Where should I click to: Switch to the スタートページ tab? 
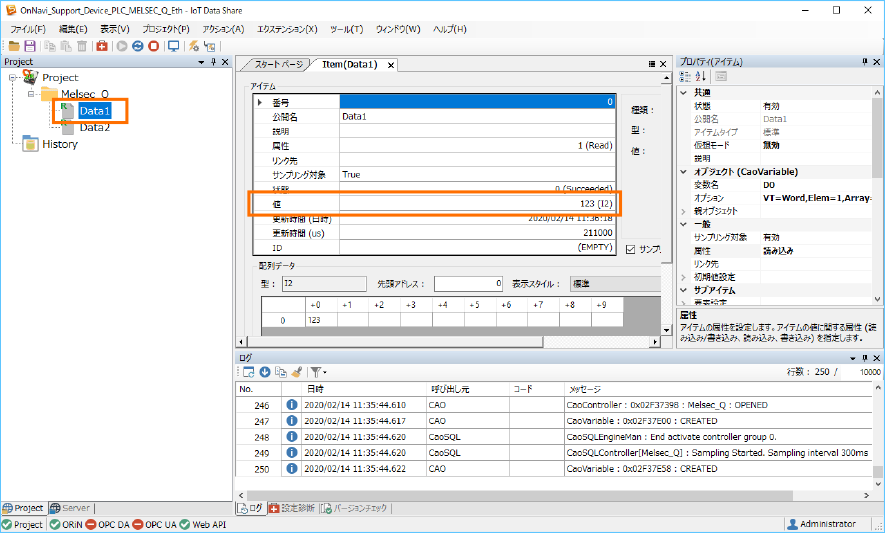point(278,64)
